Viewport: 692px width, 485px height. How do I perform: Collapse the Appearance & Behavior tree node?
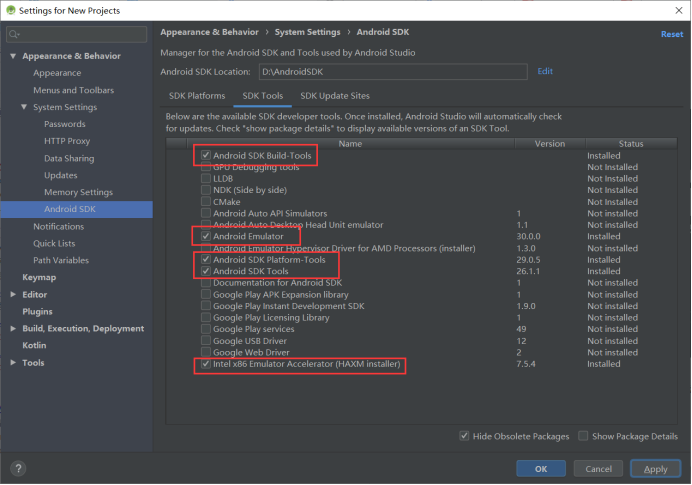tap(13, 56)
